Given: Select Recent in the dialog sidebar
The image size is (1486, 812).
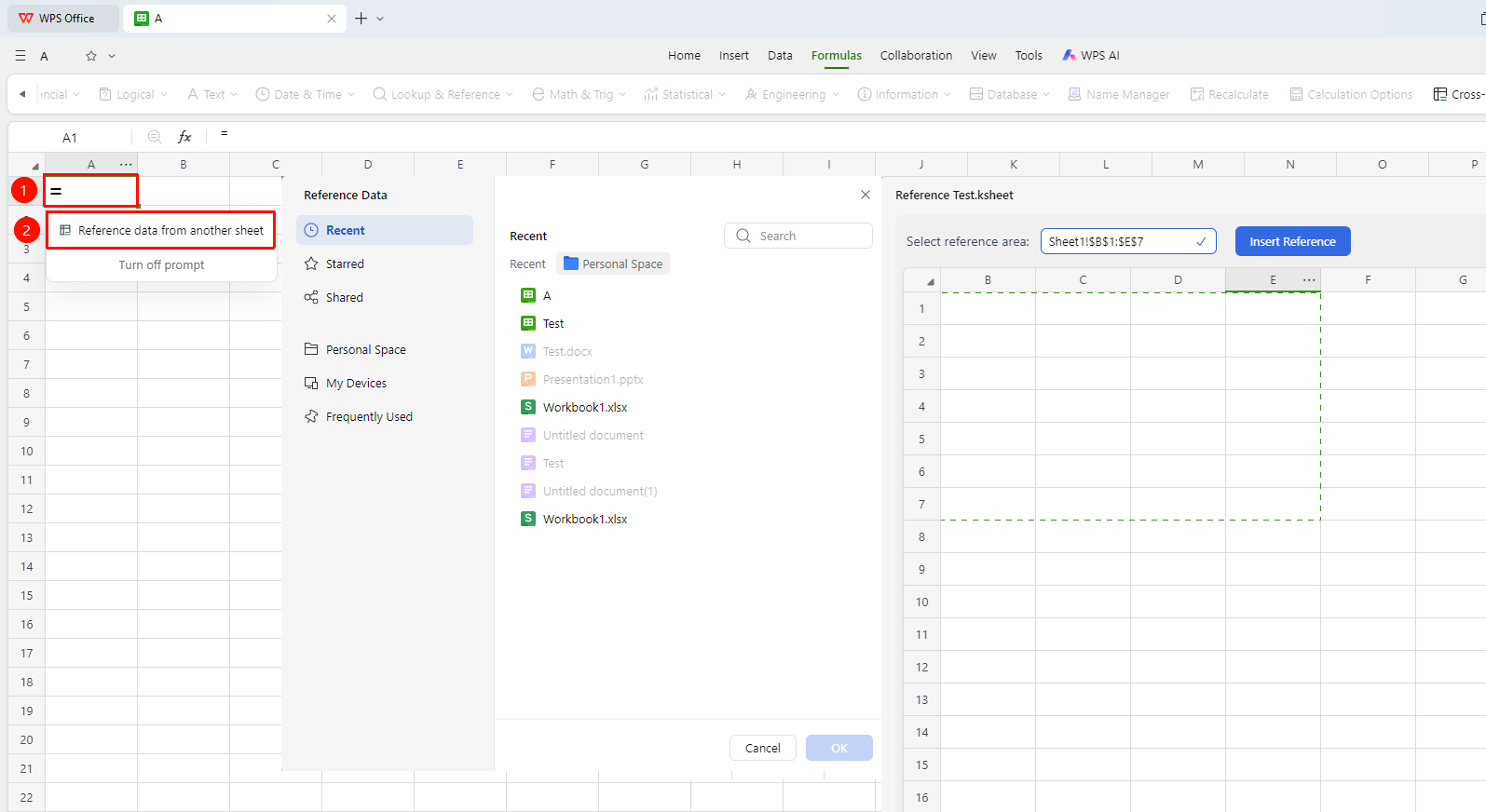Looking at the screenshot, I should pyautogui.click(x=385, y=230).
